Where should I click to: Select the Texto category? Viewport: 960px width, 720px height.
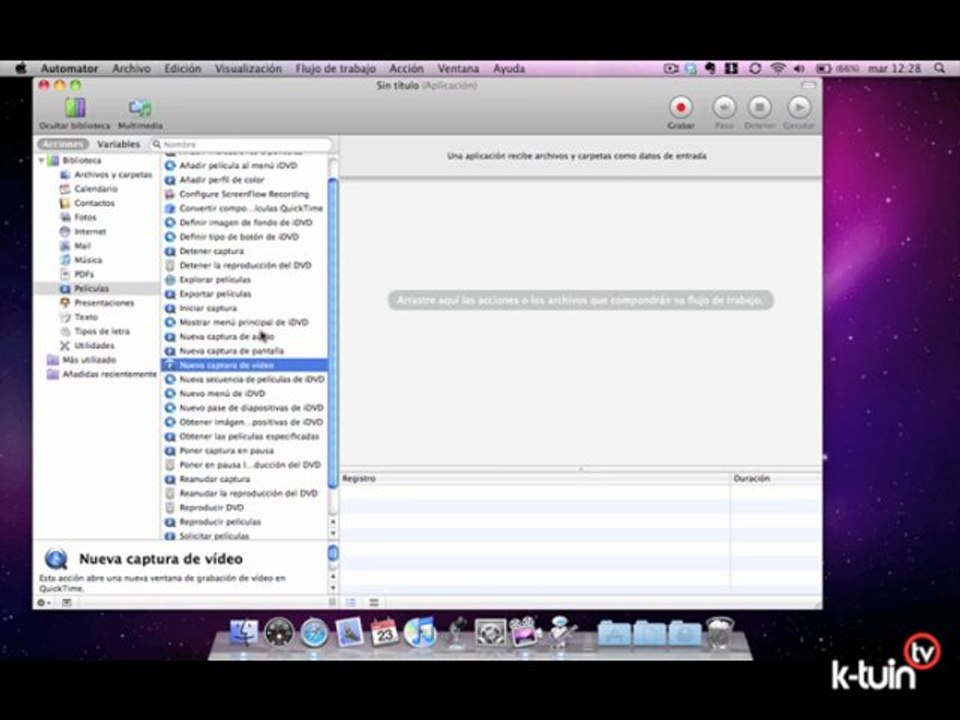(x=86, y=317)
